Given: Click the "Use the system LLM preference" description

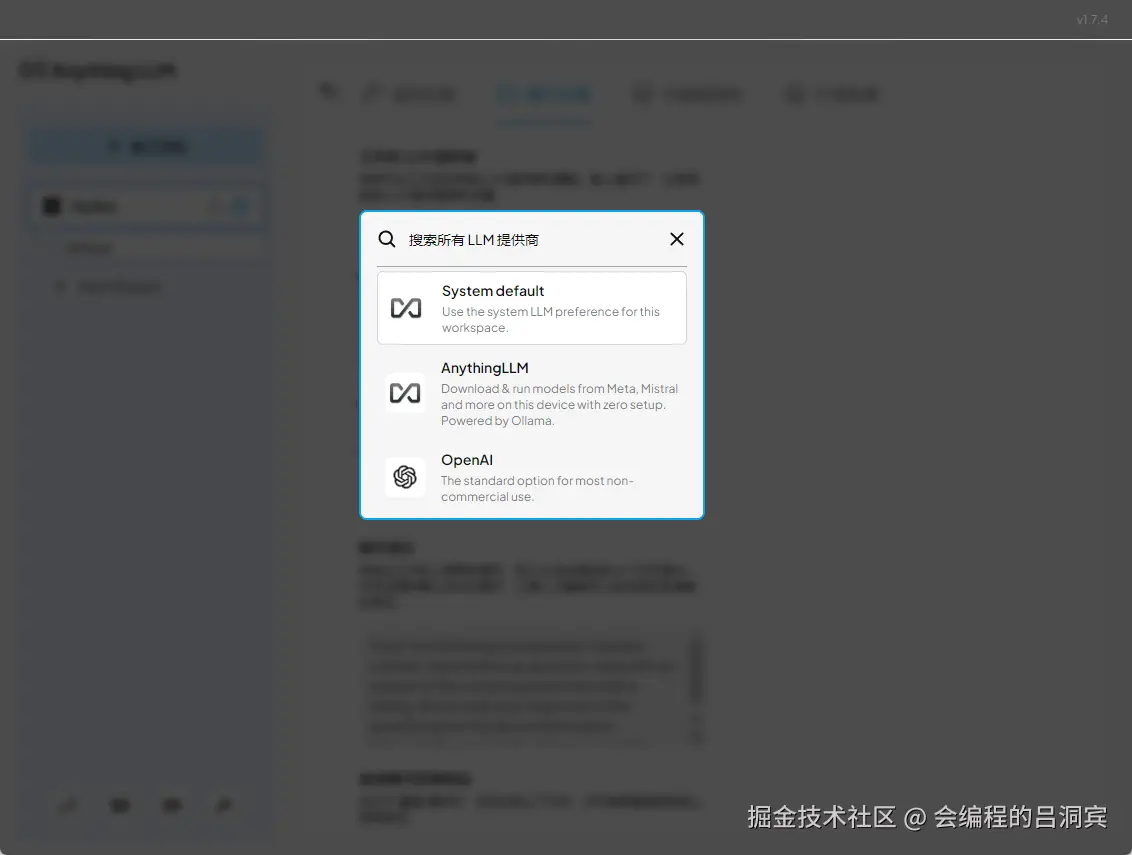Looking at the screenshot, I should click(x=551, y=320).
